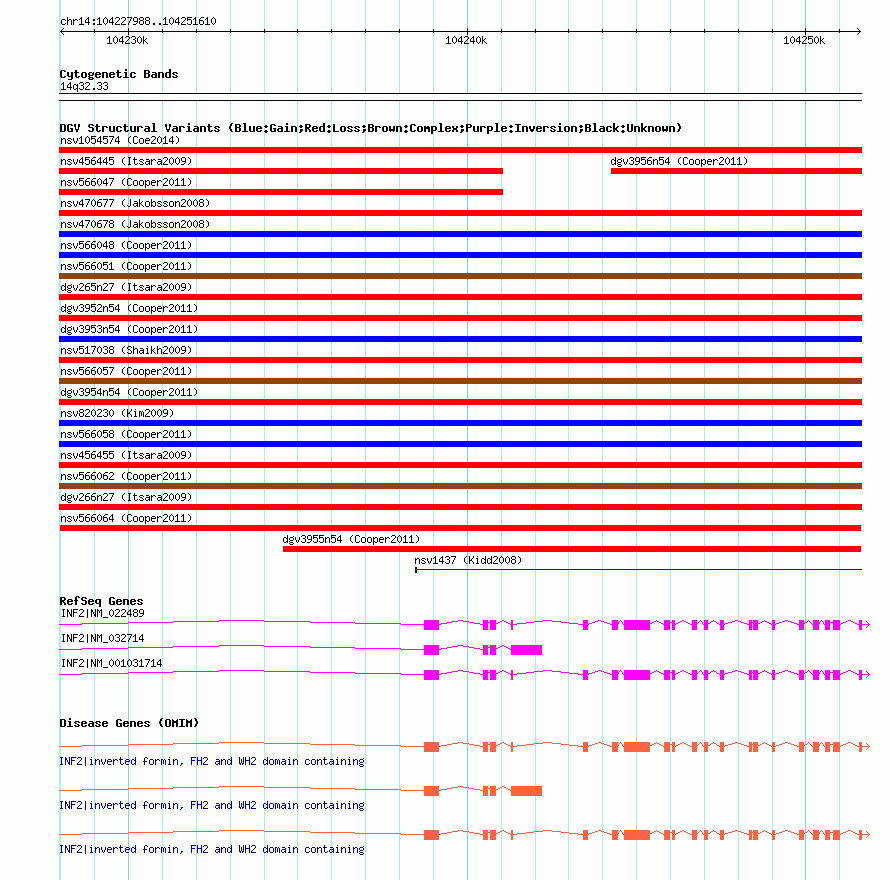
Task: Select INF2|NM_022489 transcript label
Action: 103,613
